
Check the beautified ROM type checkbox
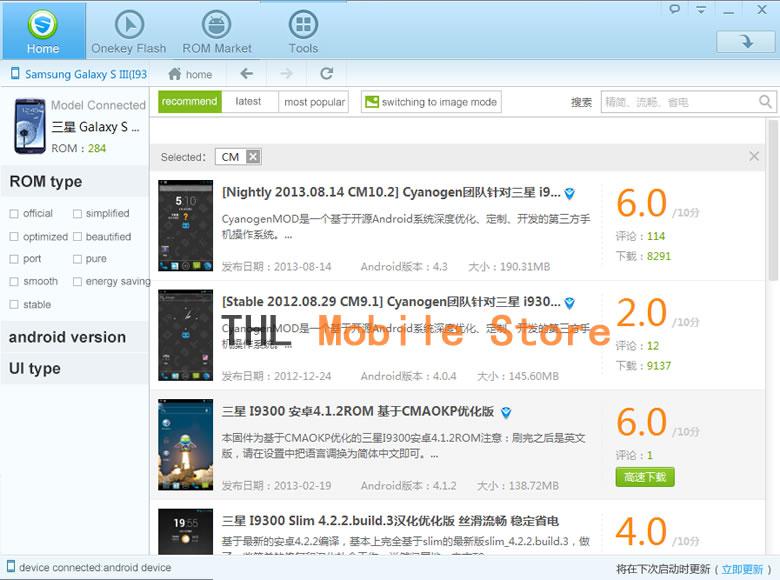coord(77,237)
